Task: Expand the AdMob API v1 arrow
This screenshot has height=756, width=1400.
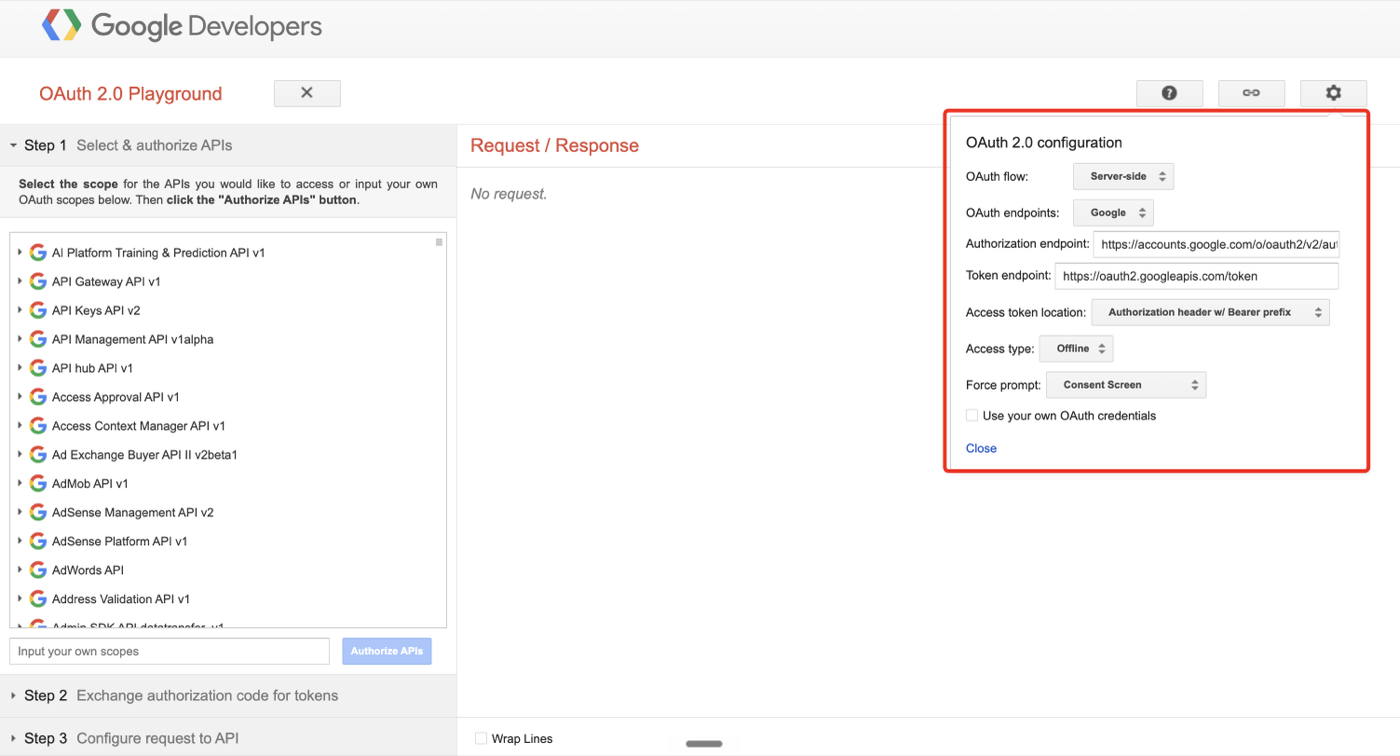Action: 20,484
